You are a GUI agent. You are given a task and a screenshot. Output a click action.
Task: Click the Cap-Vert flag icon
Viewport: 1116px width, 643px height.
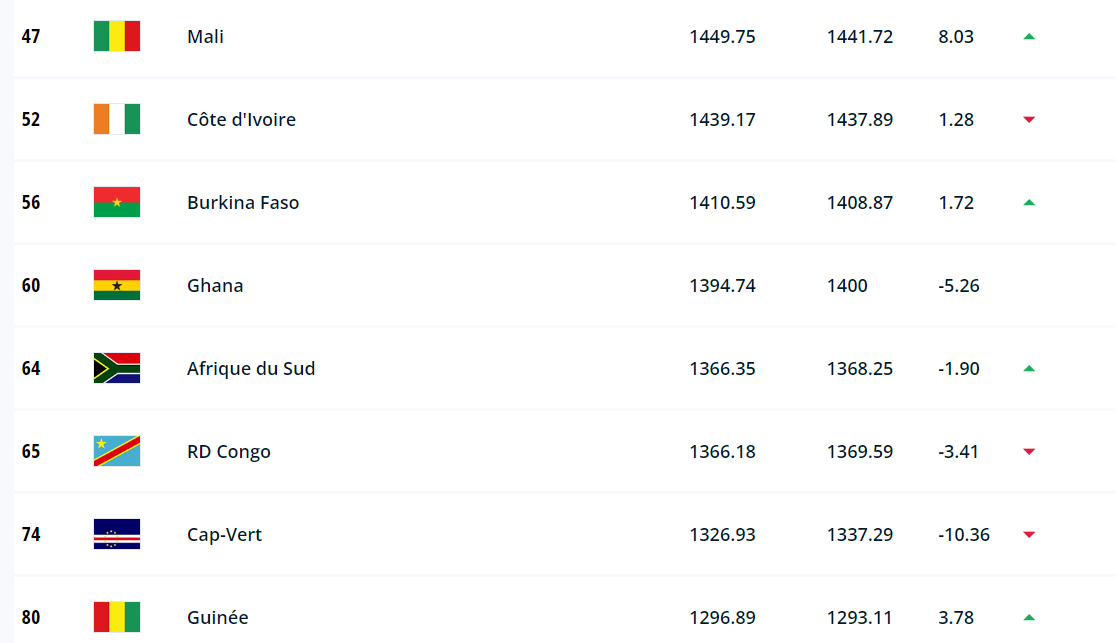click(116, 535)
